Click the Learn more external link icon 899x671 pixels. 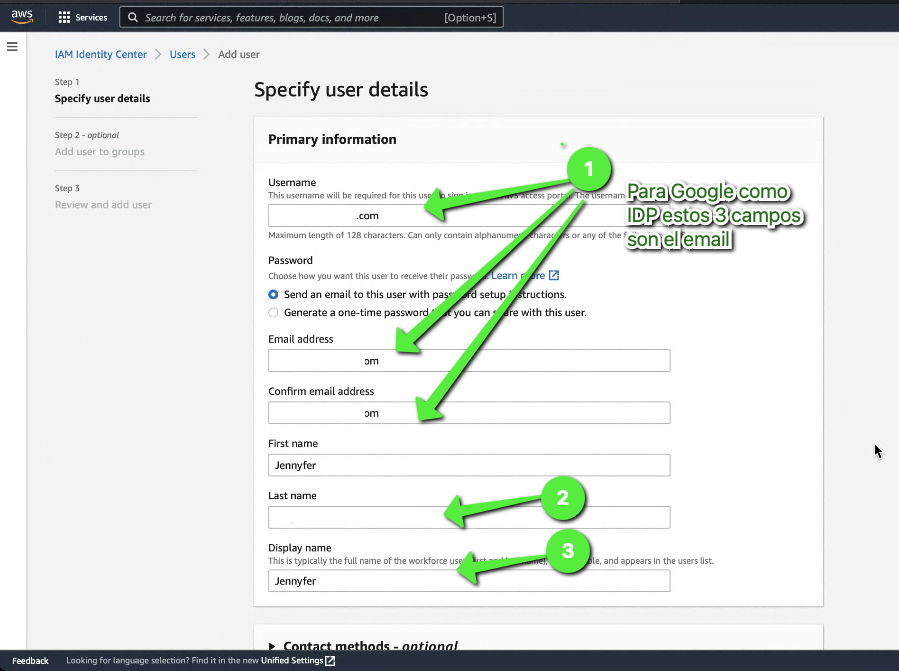tap(554, 275)
